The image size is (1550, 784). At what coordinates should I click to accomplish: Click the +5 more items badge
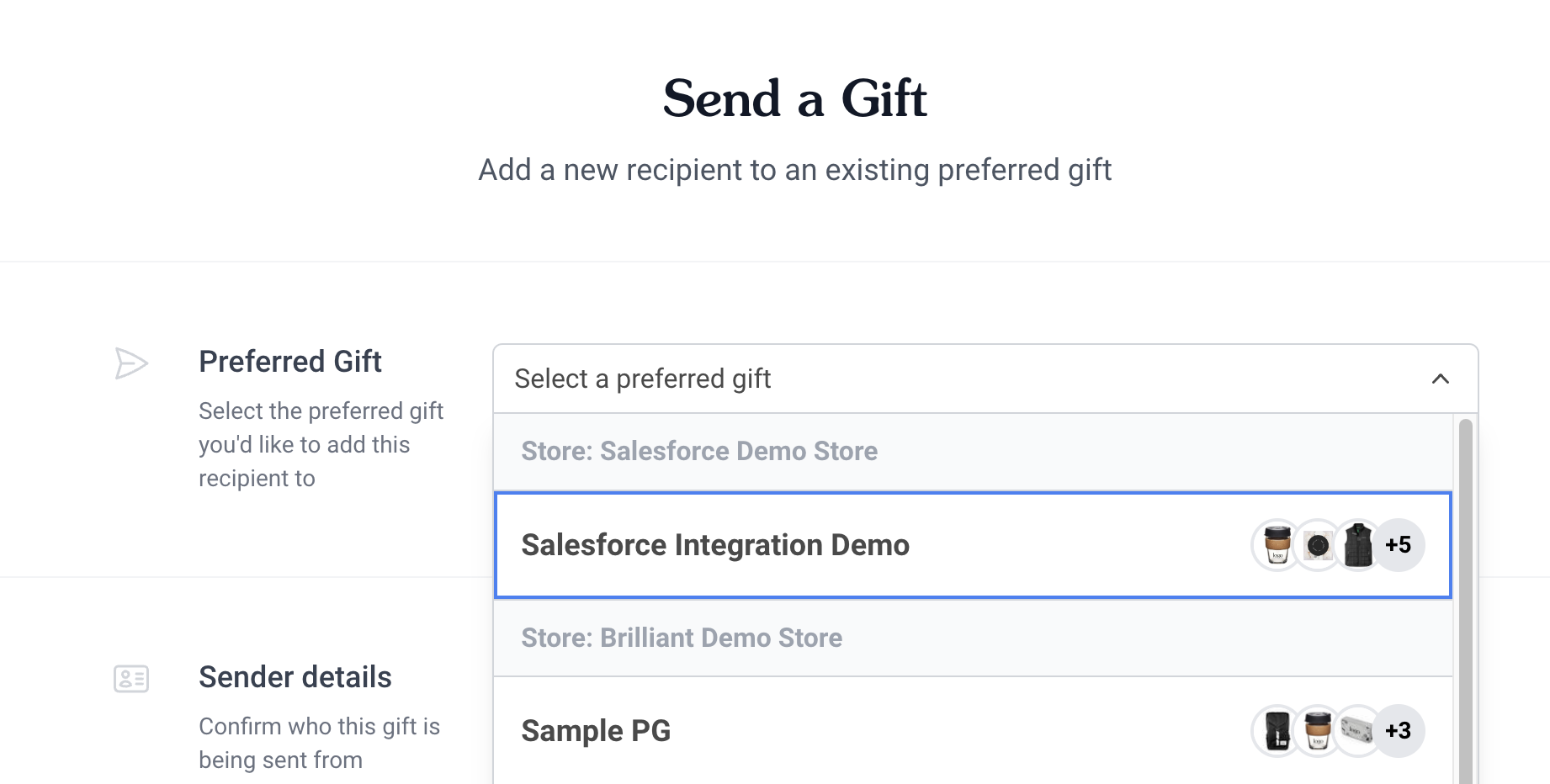click(1399, 545)
